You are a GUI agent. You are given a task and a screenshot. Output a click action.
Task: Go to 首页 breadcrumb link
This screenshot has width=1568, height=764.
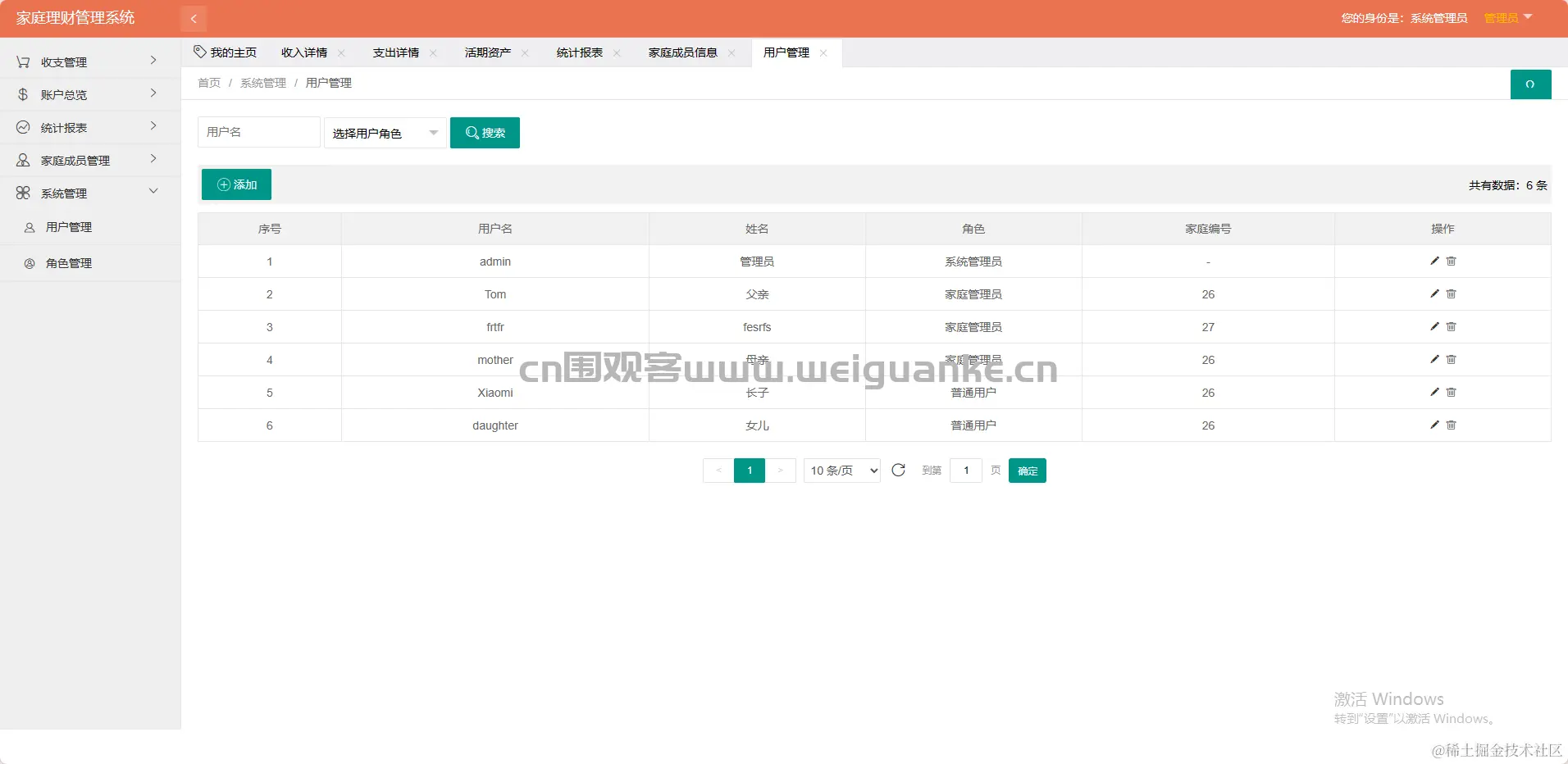pos(209,83)
